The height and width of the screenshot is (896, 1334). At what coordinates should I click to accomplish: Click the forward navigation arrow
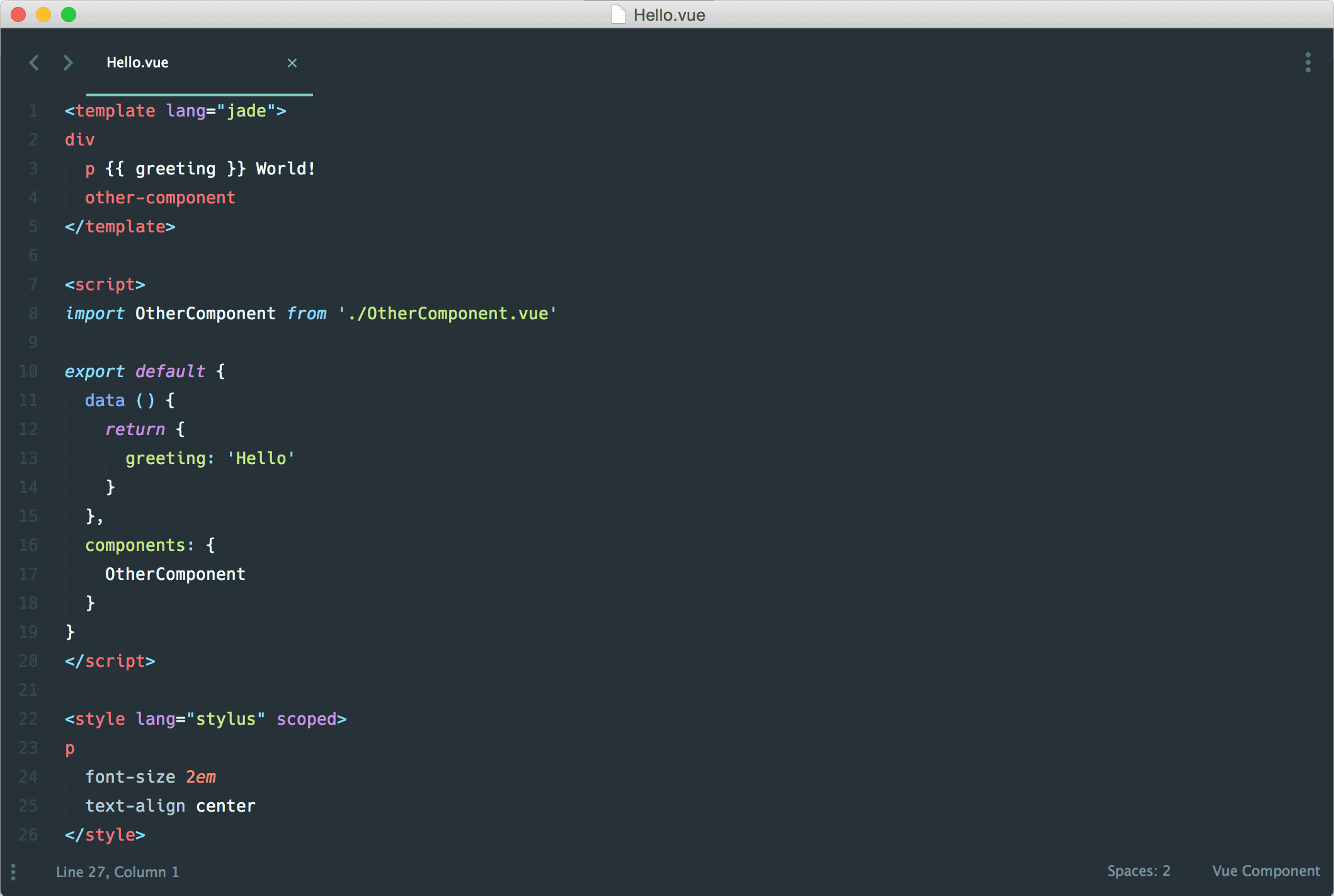[x=68, y=62]
